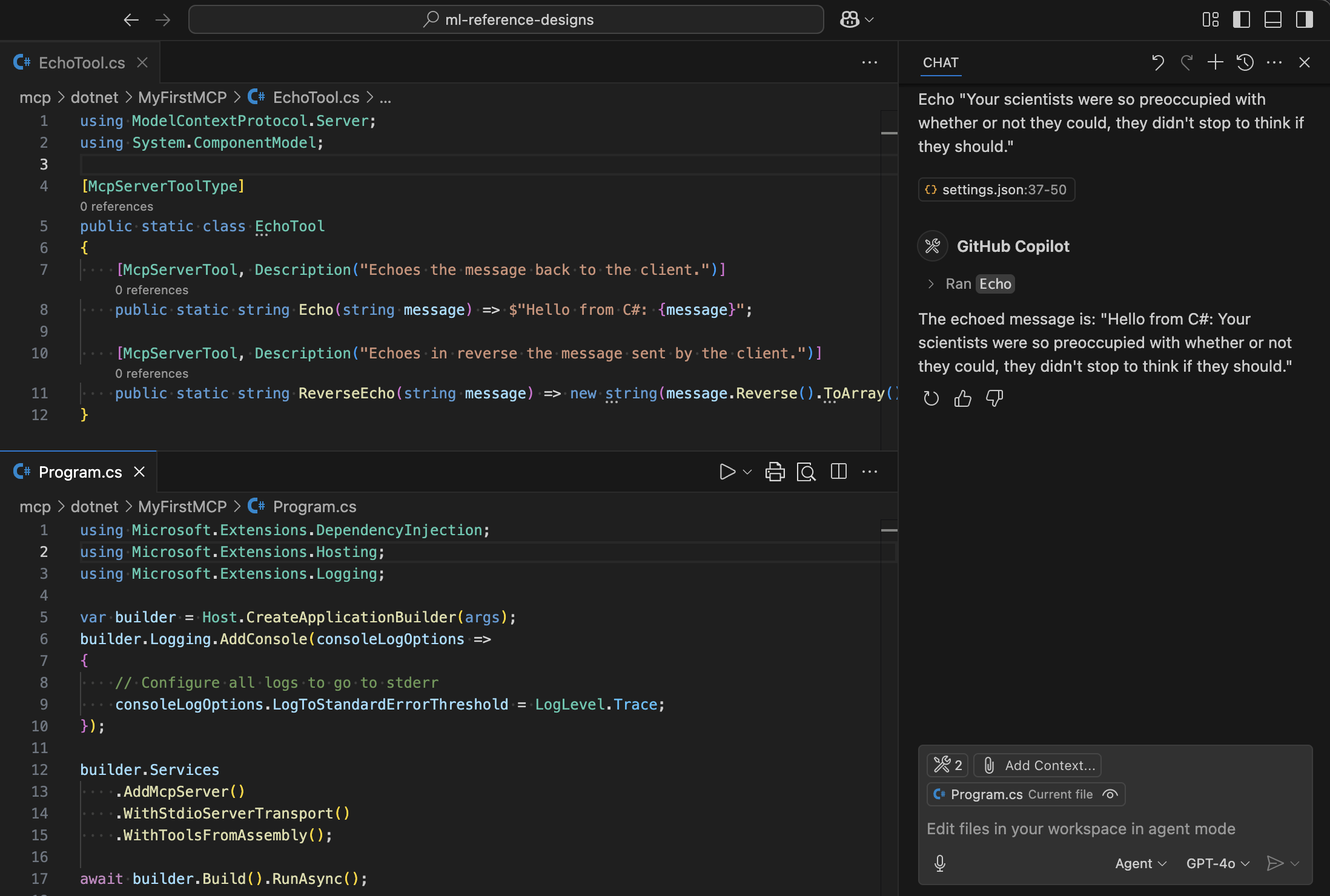1330x896 pixels.
Task: Open more actions for Program.cs editor group
Action: tap(870, 472)
